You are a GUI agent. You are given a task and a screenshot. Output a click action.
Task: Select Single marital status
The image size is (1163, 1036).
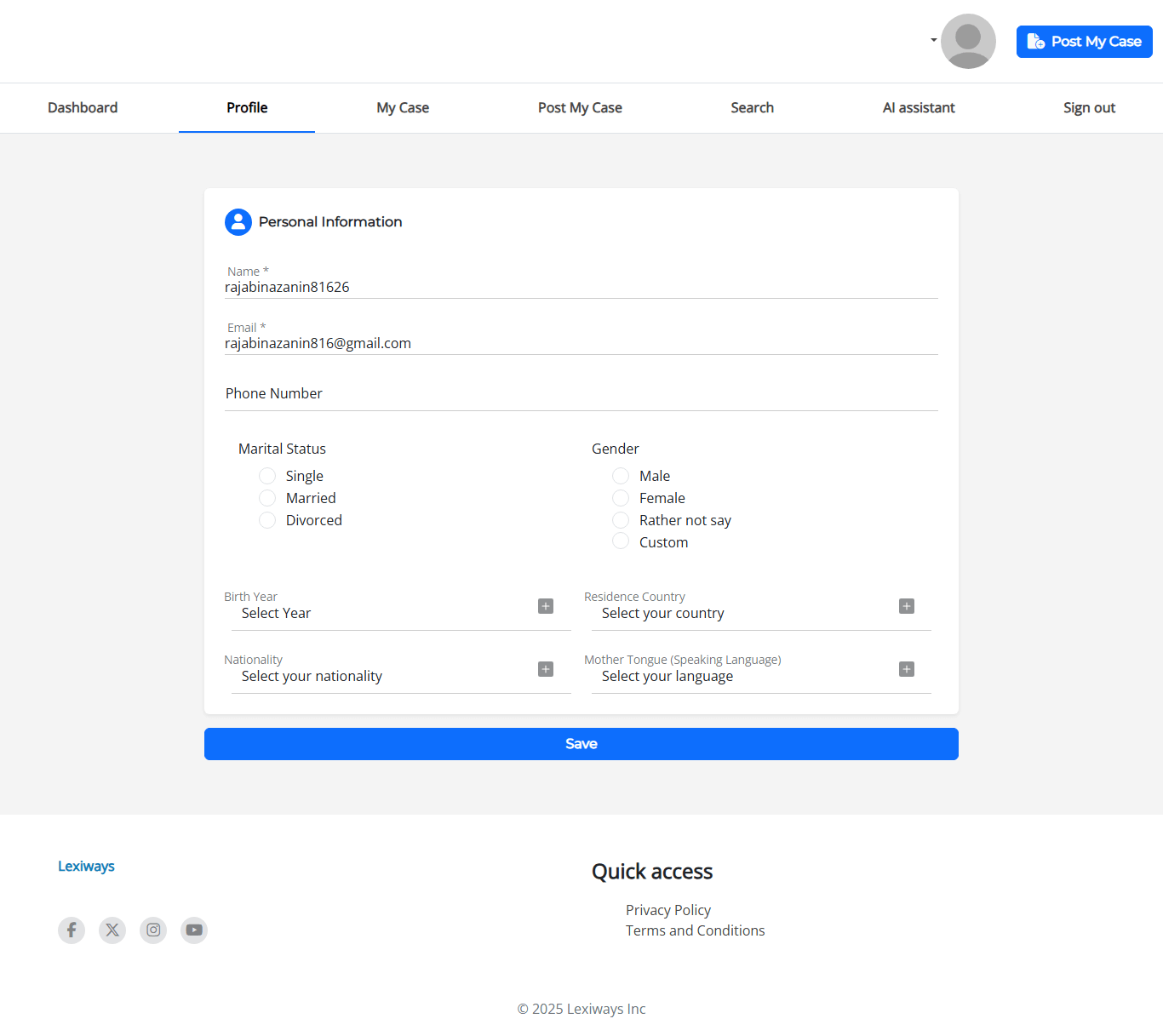(267, 476)
